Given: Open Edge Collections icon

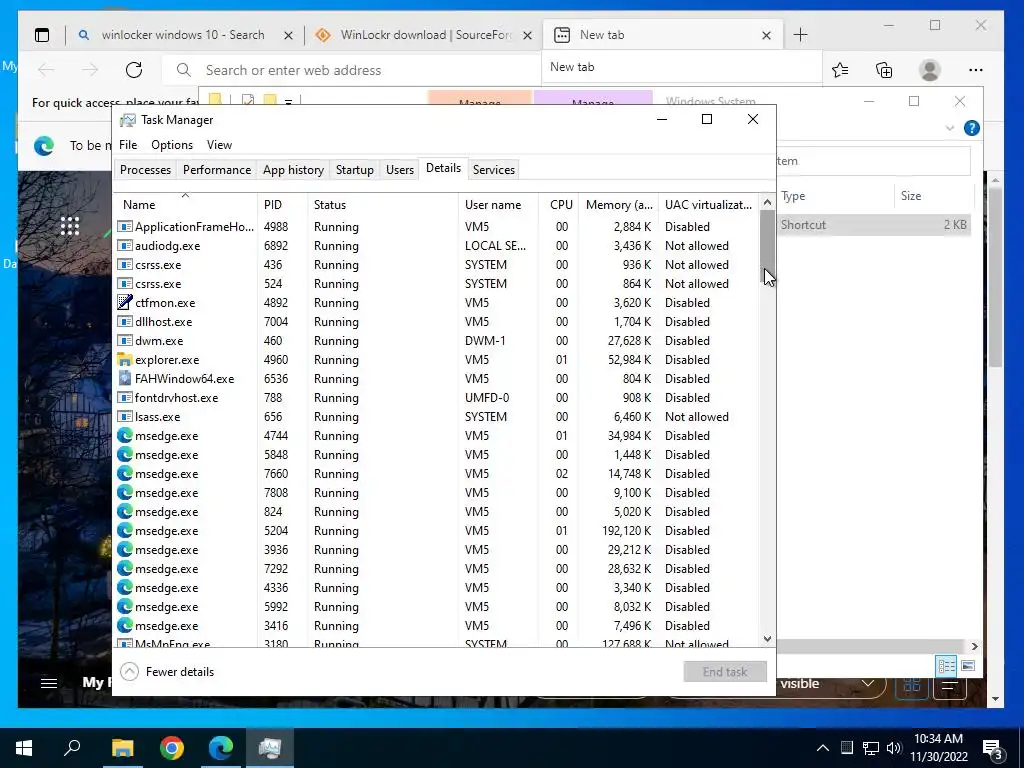Looking at the screenshot, I should coord(884,70).
